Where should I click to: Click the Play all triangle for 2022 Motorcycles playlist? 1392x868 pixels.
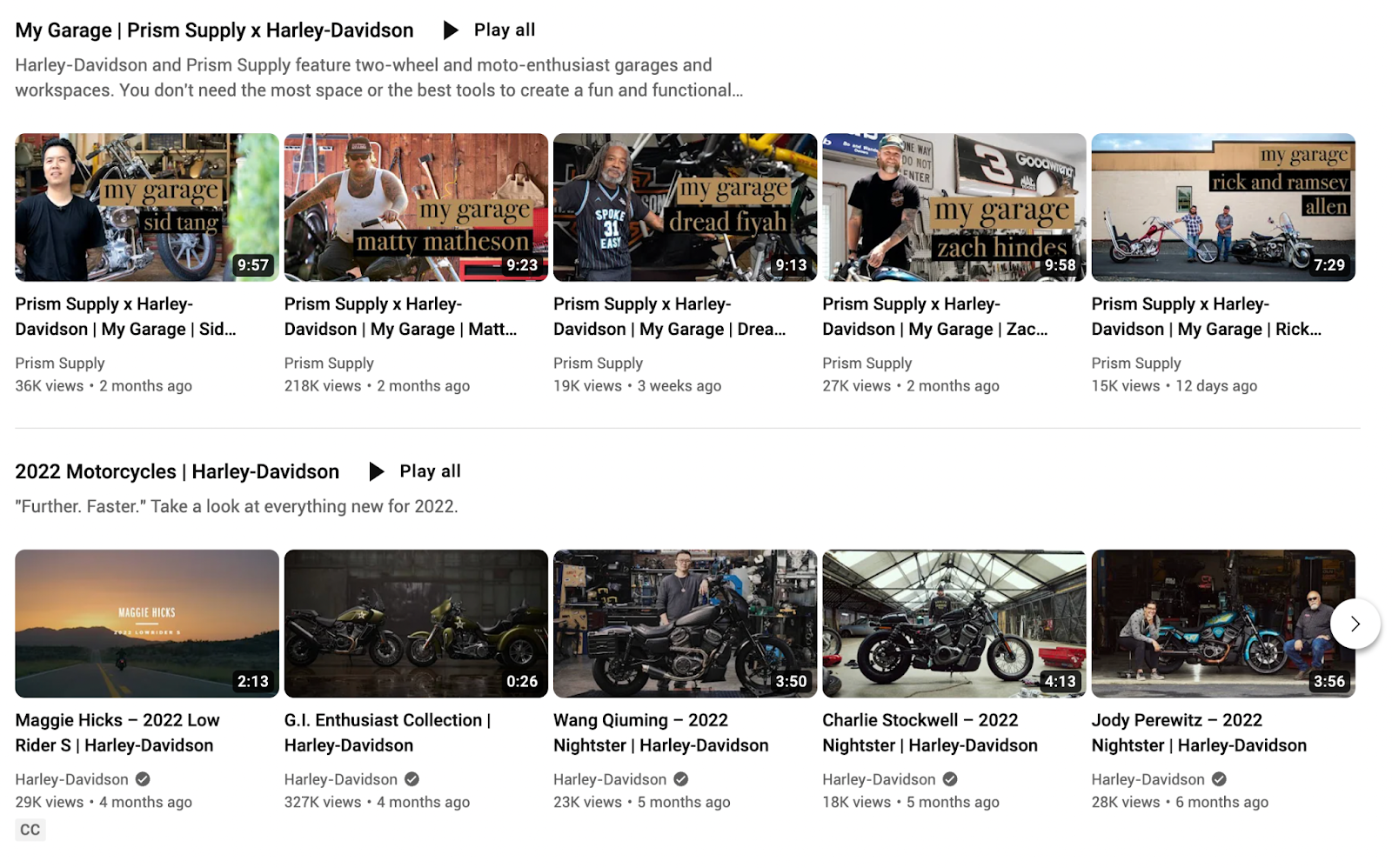pos(377,471)
